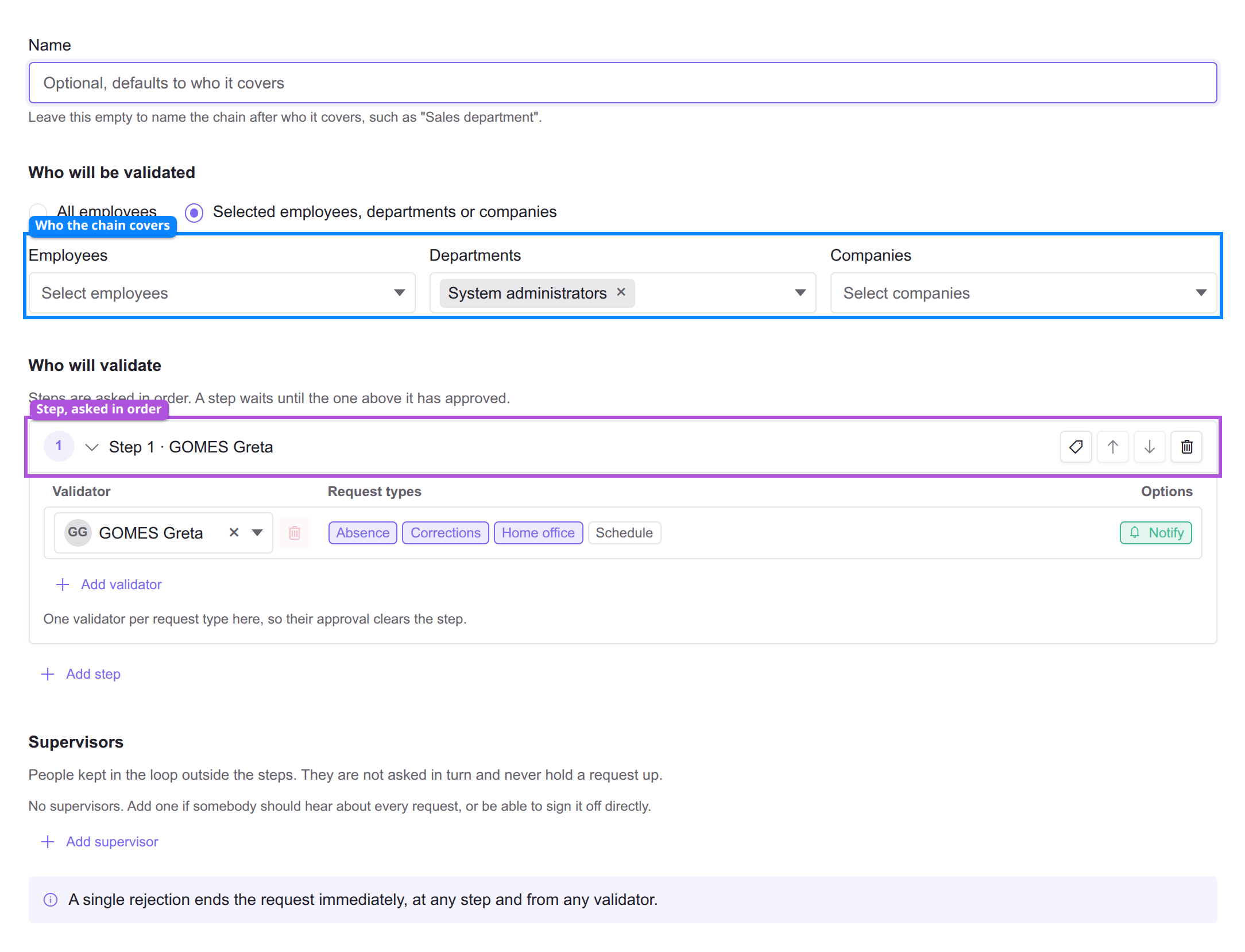Viewport: 1245px width, 952px height.
Task: Open the validator dropdown arrow for GOMES Greta
Action: point(257,533)
